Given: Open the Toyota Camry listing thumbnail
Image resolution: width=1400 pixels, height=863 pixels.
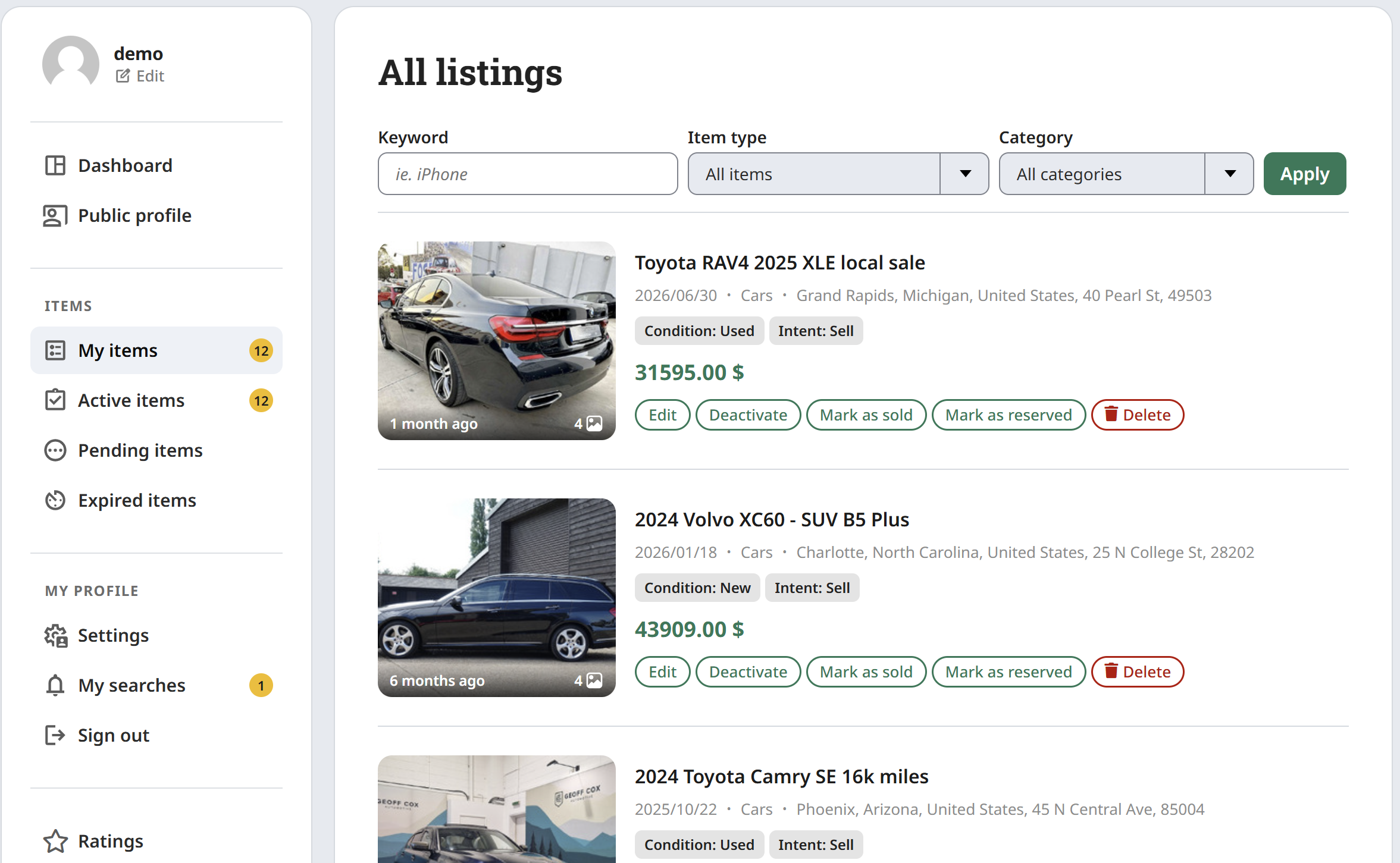Looking at the screenshot, I should [x=497, y=809].
